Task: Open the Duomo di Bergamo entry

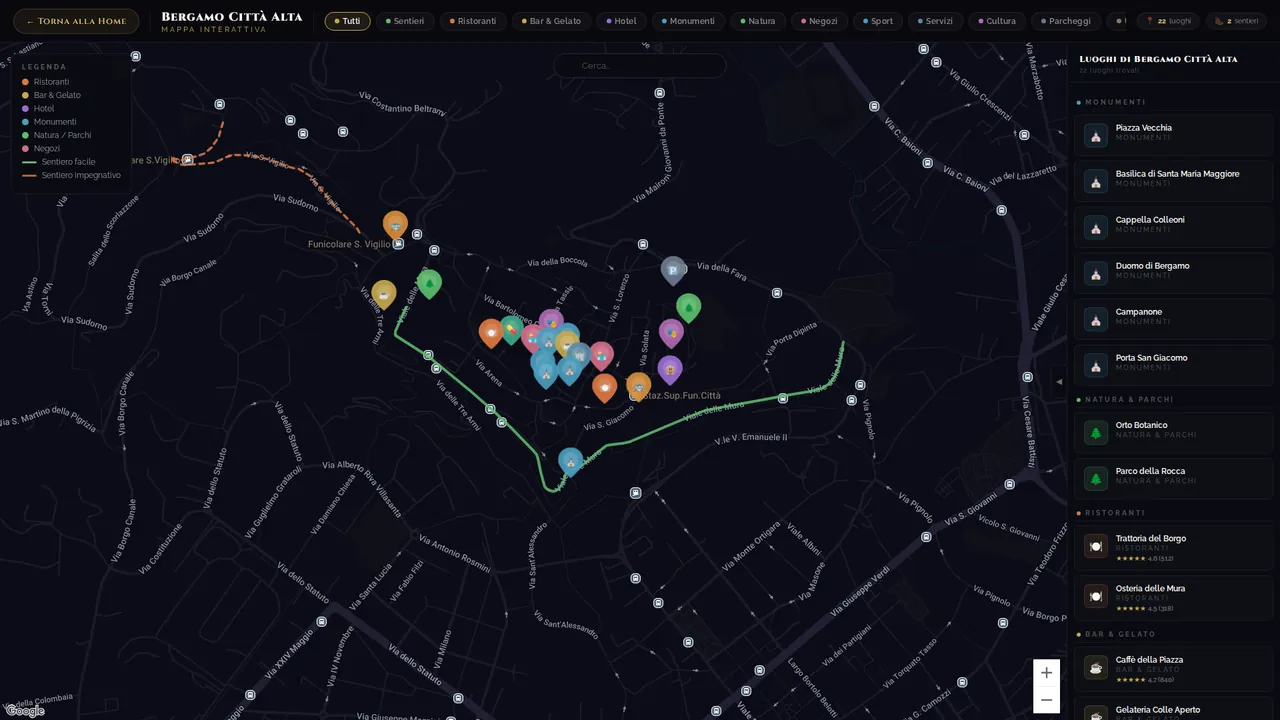Action: coord(1174,273)
